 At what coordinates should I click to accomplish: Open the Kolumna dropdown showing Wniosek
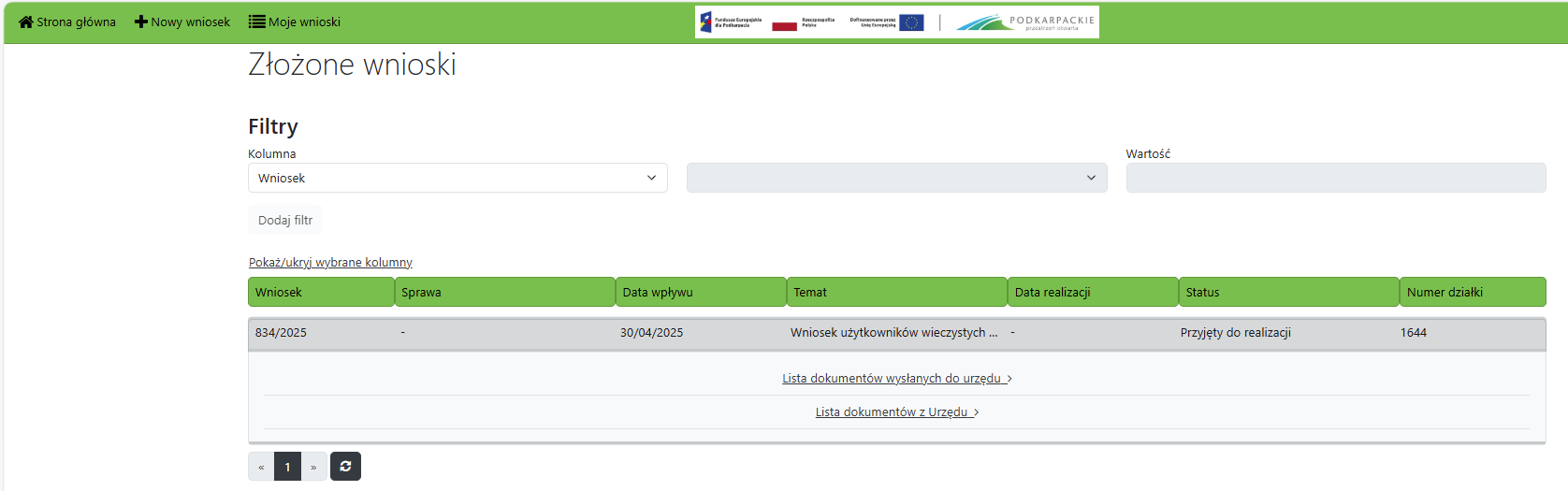[457, 178]
